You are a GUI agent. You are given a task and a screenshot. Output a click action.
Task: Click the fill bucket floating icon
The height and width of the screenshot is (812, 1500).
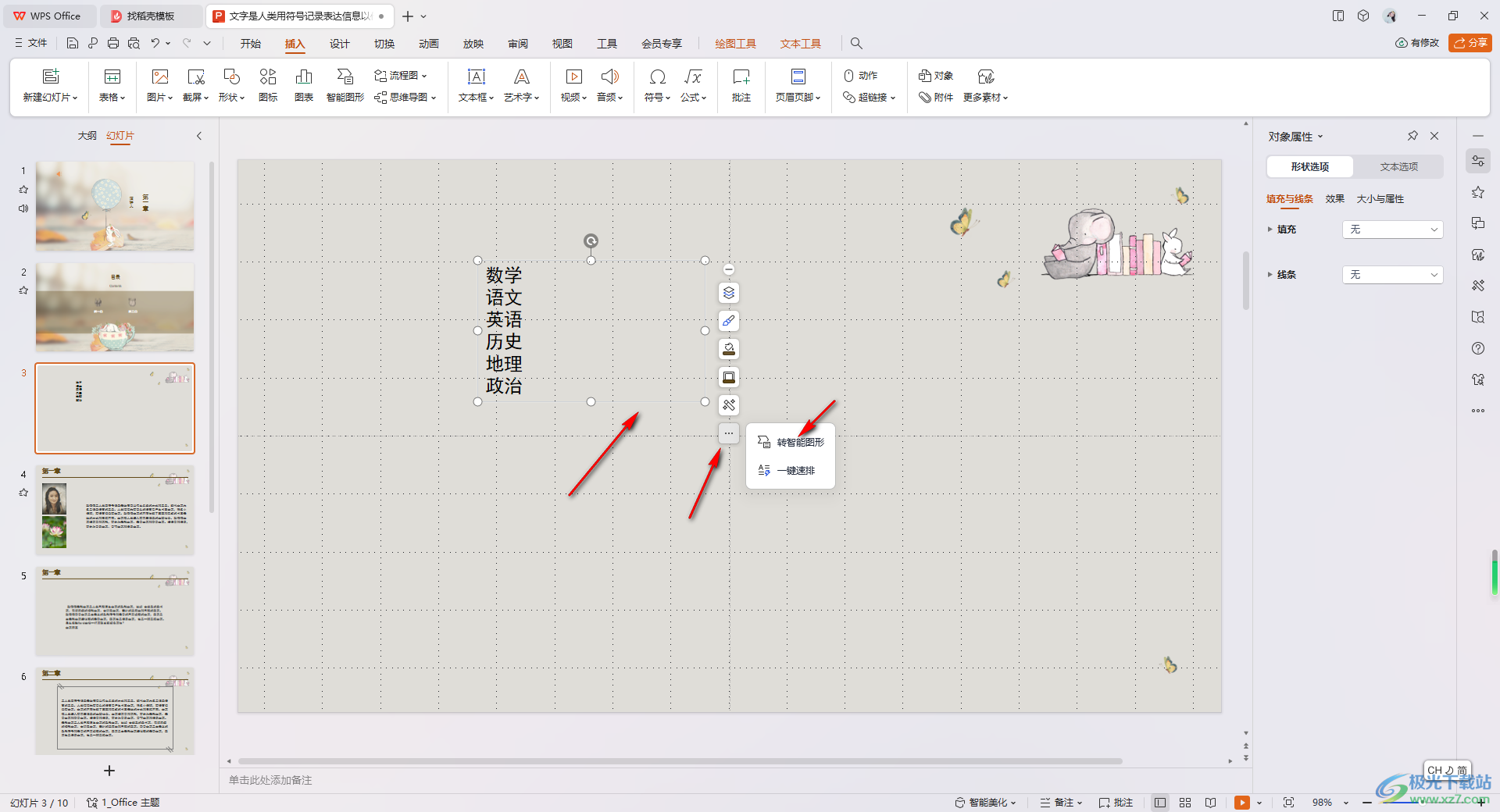[x=729, y=349]
